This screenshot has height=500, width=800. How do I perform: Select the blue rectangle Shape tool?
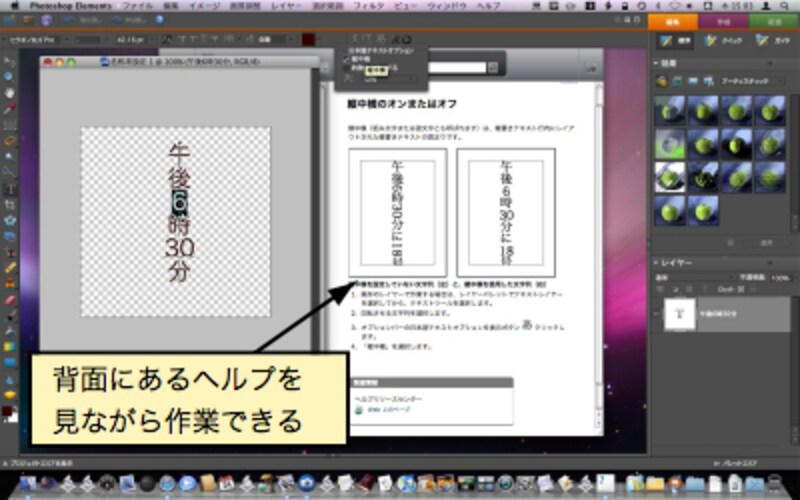[10, 363]
